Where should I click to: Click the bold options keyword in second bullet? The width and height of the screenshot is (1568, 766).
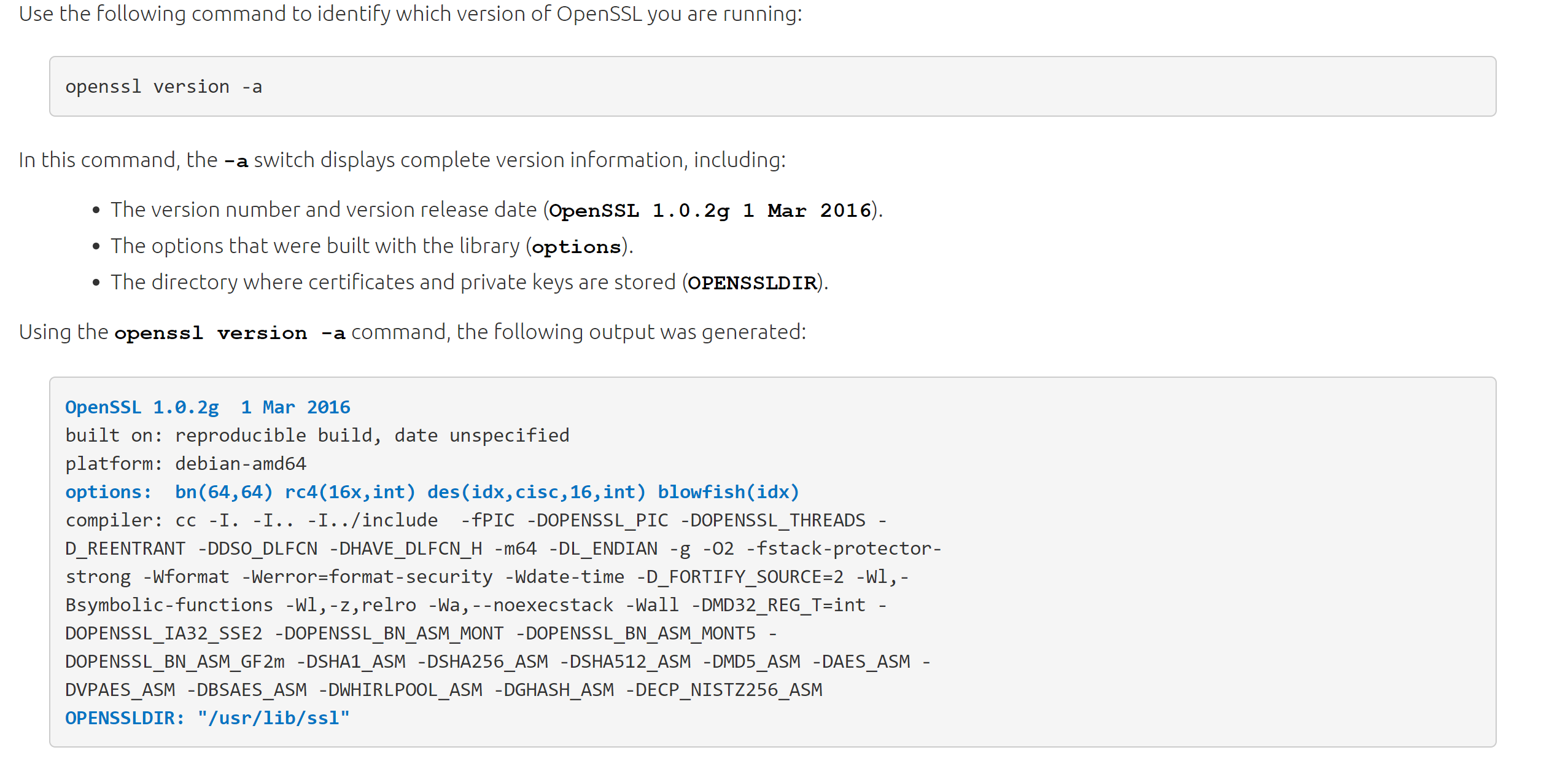point(575,246)
